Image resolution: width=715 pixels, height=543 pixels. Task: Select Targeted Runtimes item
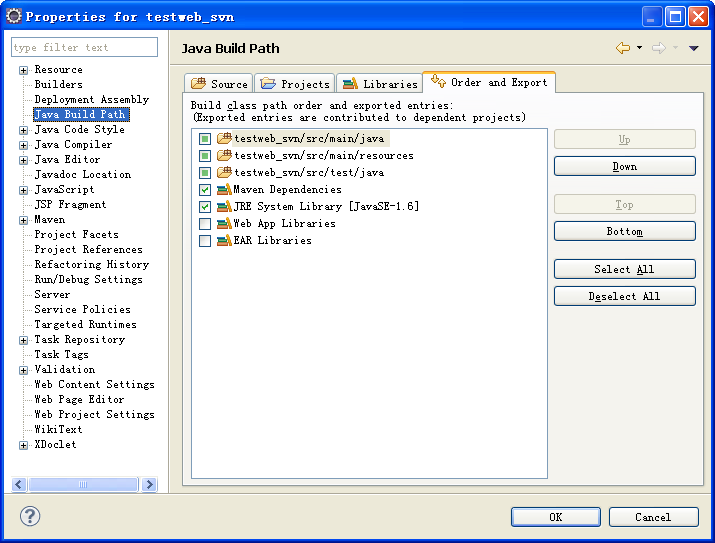[x=85, y=324]
